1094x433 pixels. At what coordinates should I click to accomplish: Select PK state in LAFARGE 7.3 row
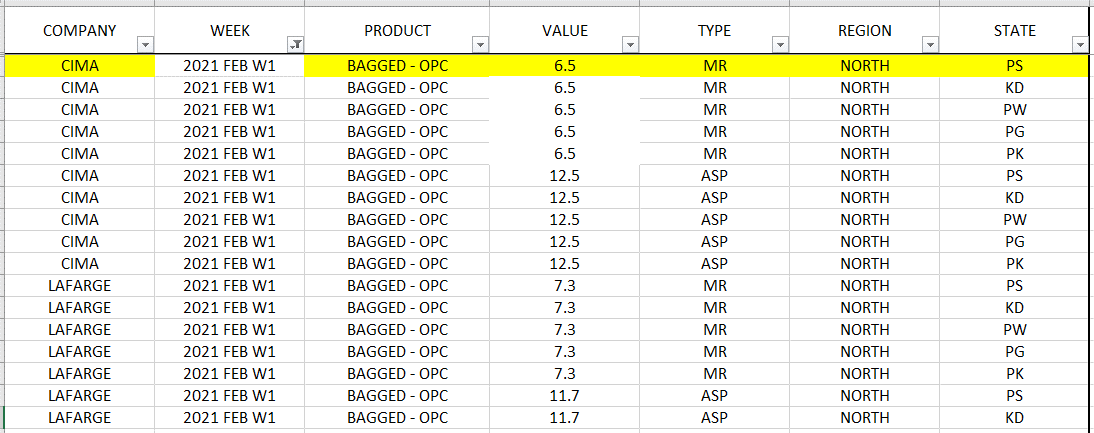point(1014,374)
